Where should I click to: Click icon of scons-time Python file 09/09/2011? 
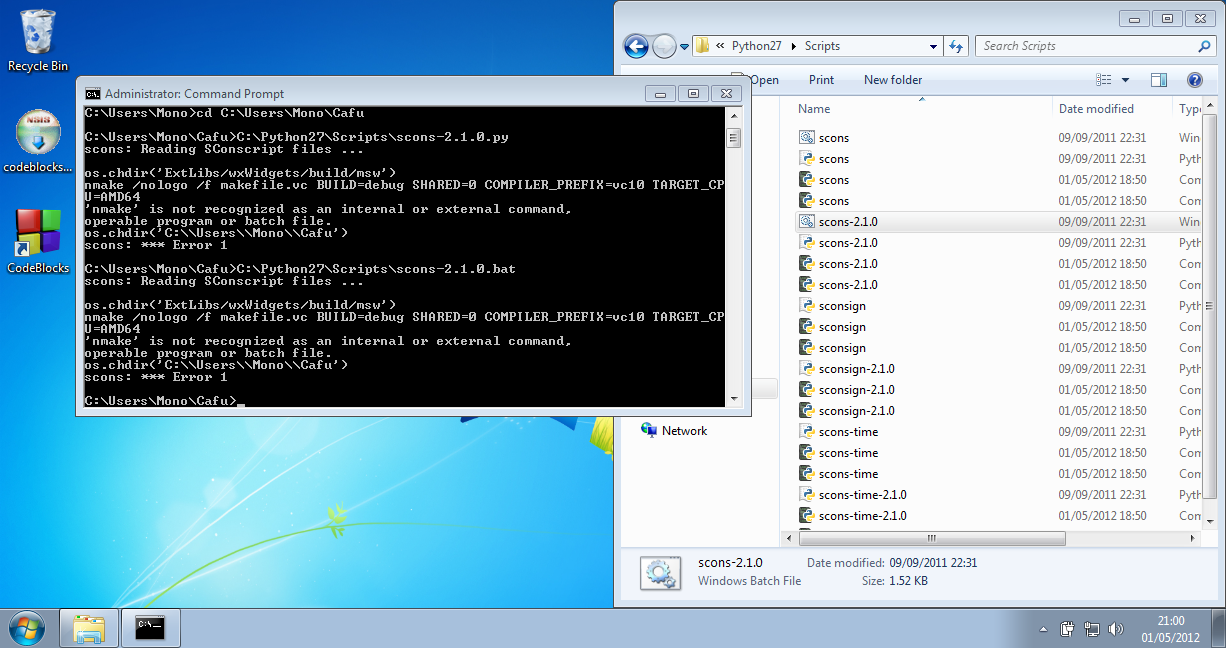coord(807,432)
